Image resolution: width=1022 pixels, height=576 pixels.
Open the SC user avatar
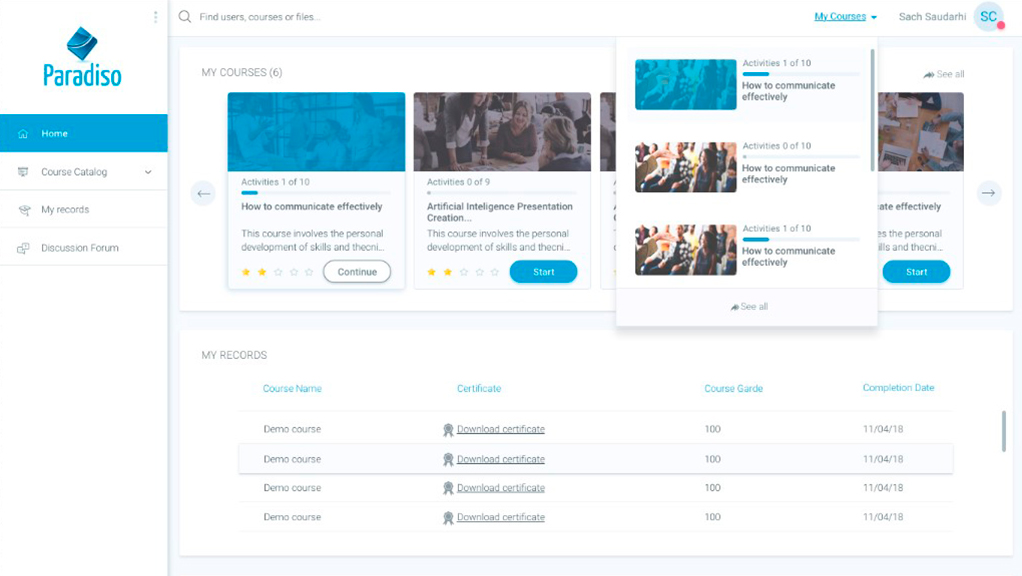[989, 17]
